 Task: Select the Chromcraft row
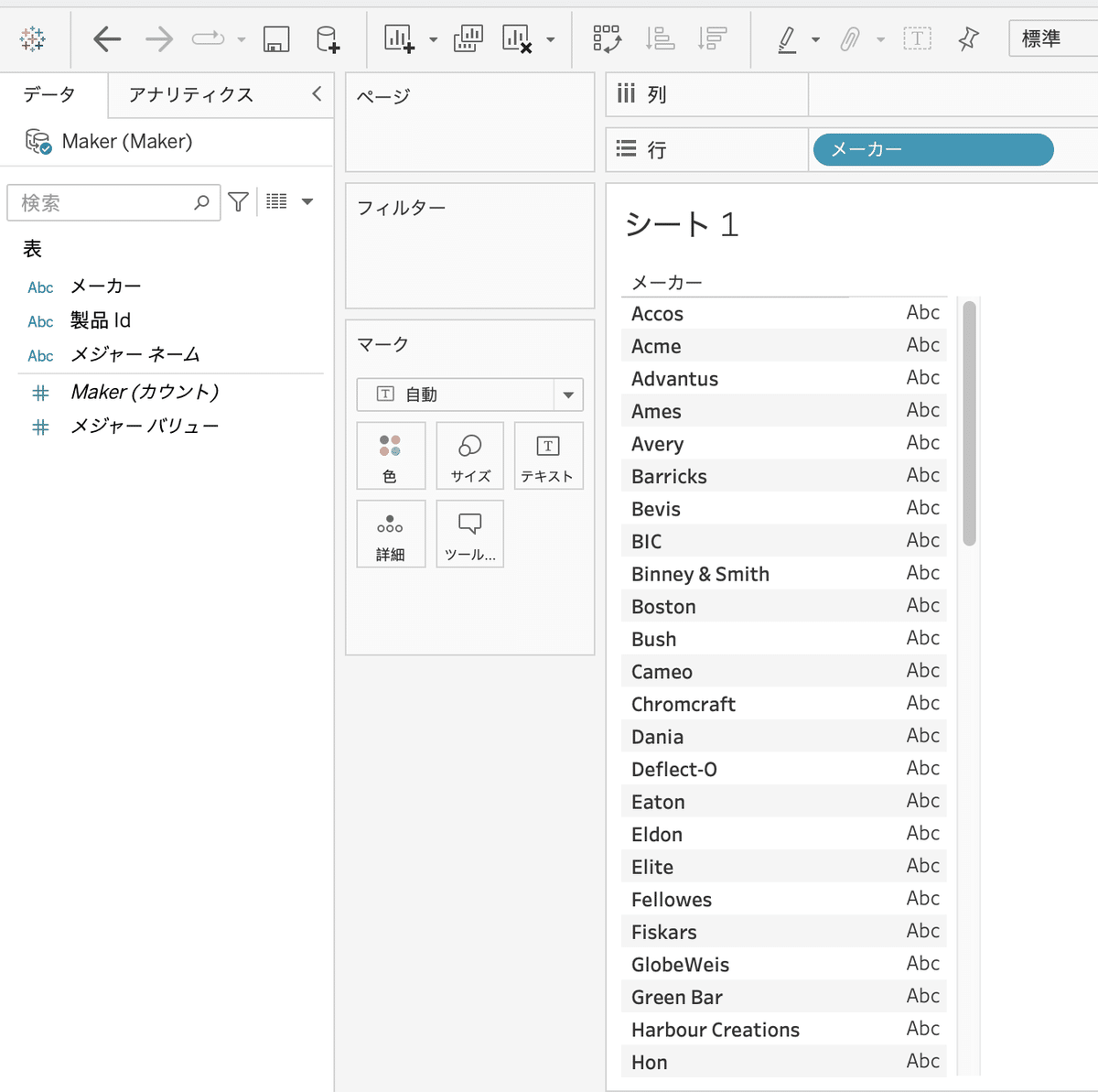click(x=783, y=704)
